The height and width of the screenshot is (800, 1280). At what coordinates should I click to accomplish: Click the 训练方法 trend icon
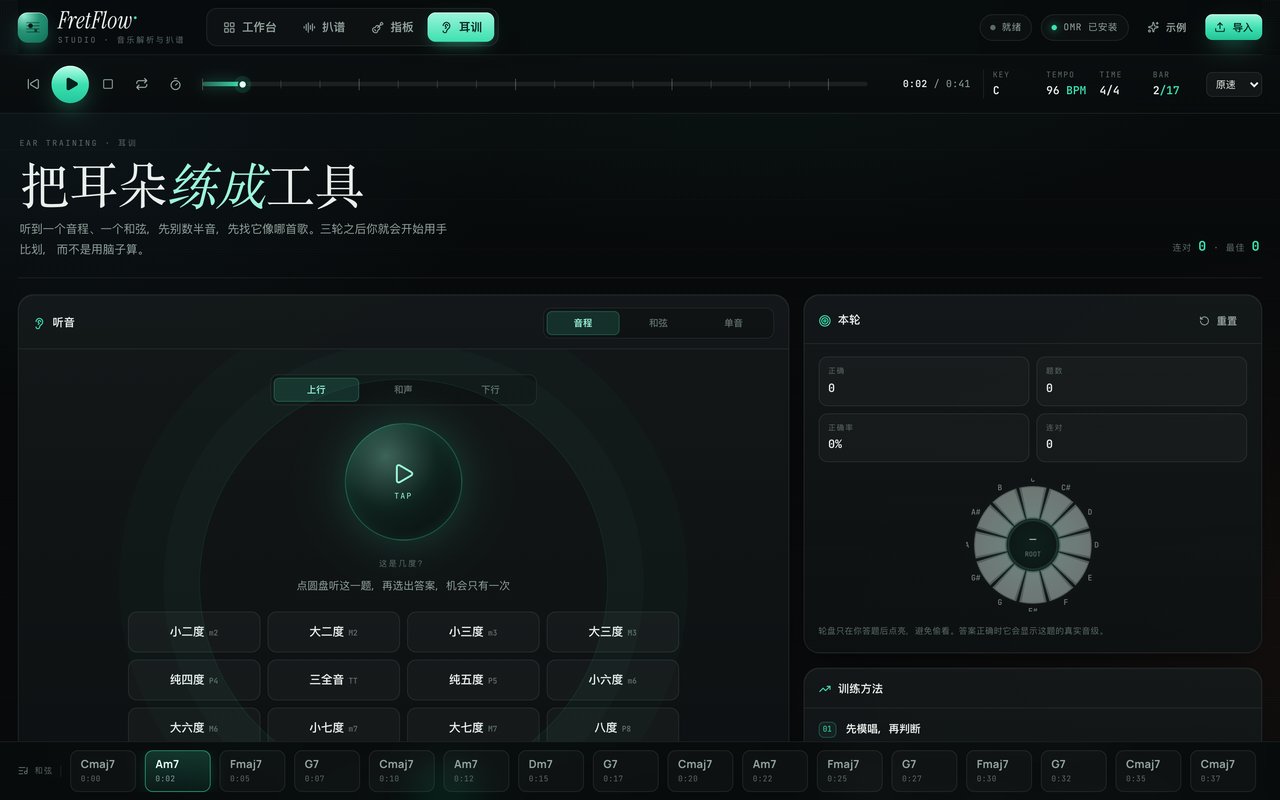coord(825,689)
